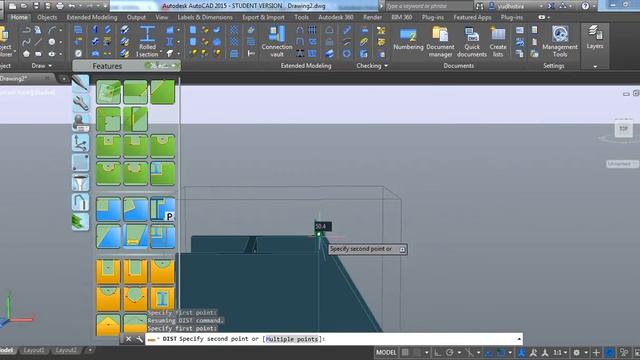Image resolution: width=640 pixels, height=360 pixels.
Task: Select the green diagonal plate cut feature
Action: click(x=162, y=92)
